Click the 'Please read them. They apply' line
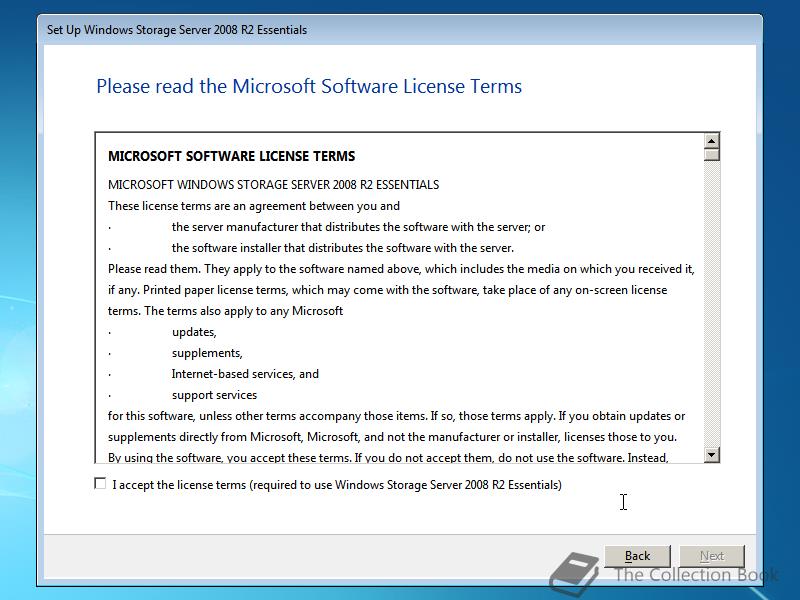 point(401,269)
